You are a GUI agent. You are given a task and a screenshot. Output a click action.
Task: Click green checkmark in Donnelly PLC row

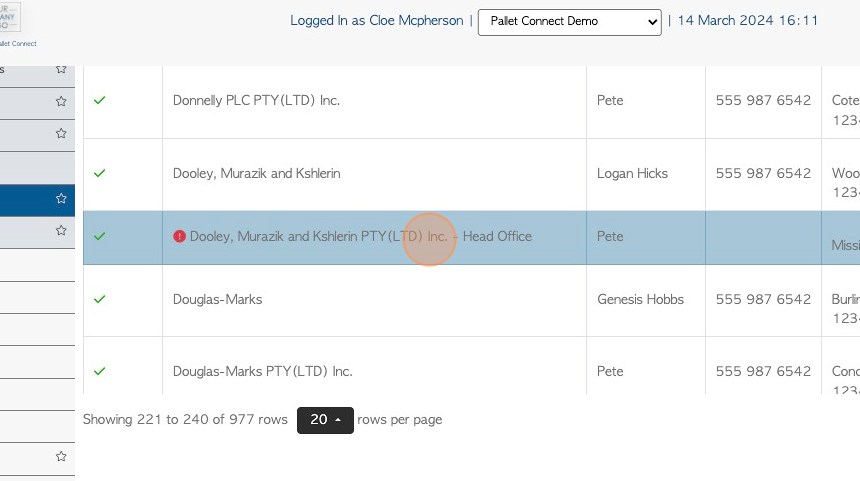click(x=99, y=100)
